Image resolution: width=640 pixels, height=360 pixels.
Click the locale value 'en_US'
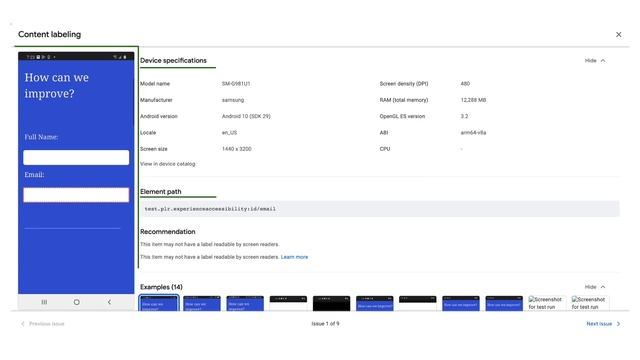(x=229, y=133)
